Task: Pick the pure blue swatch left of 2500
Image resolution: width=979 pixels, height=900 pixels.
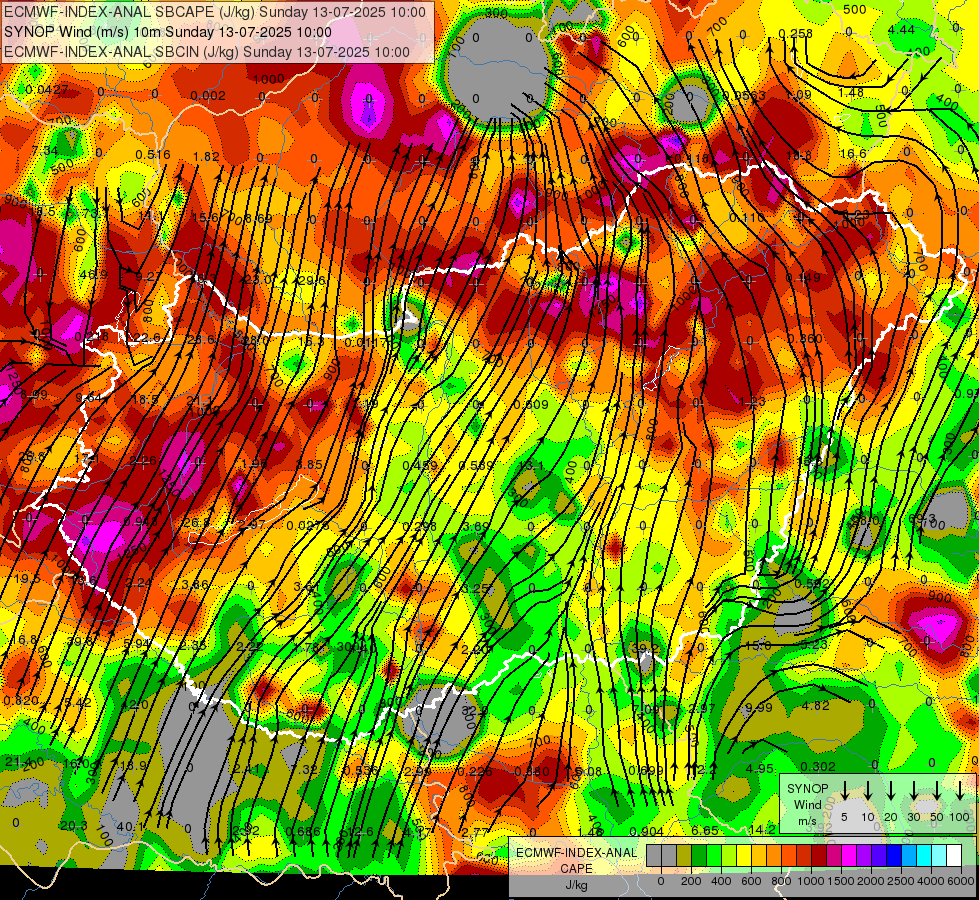Action: [x=895, y=855]
